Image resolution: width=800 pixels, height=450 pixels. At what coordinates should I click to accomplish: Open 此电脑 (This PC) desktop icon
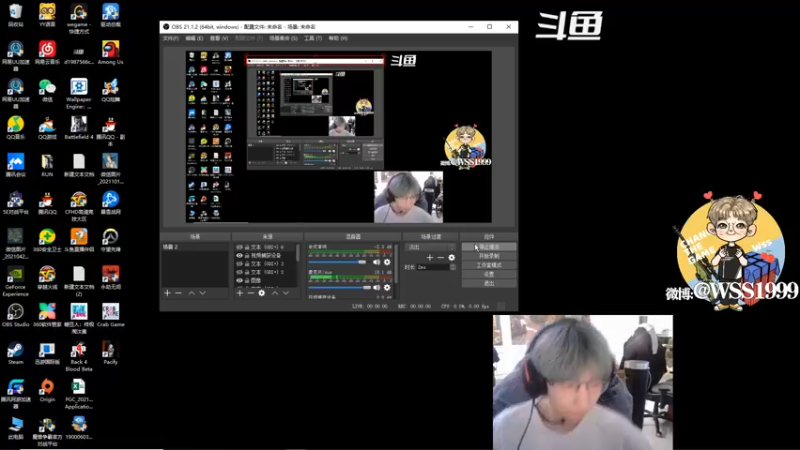click(x=15, y=428)
